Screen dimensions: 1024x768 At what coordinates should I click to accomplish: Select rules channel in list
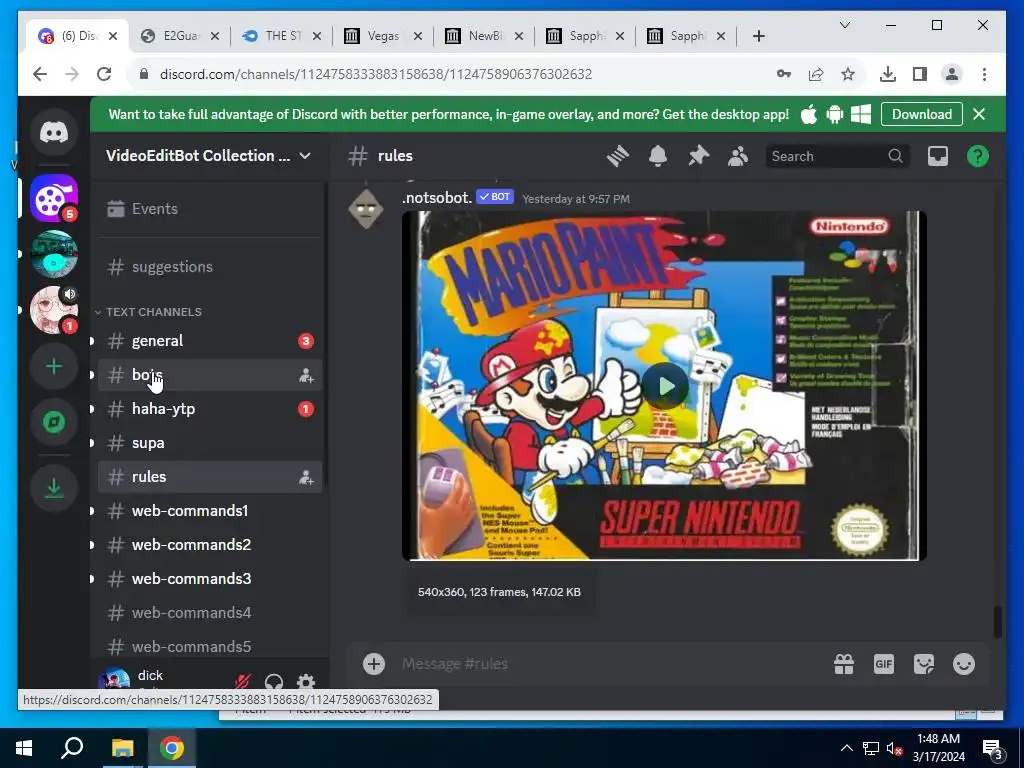(x=209, y=477)
